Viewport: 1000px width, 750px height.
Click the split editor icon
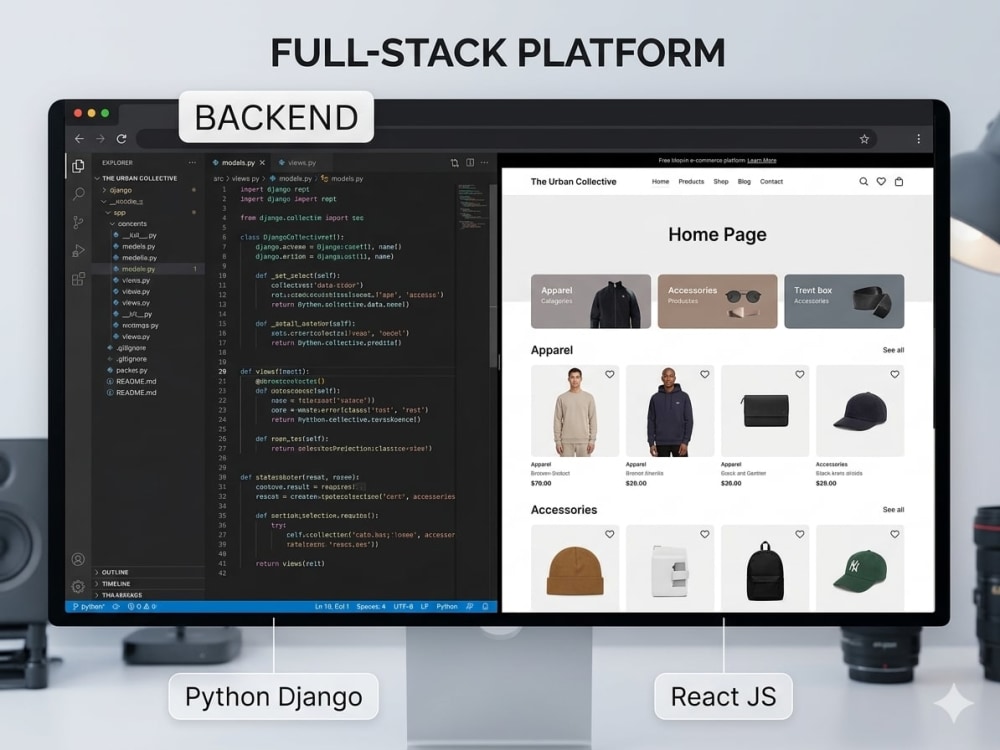(470, 163)
